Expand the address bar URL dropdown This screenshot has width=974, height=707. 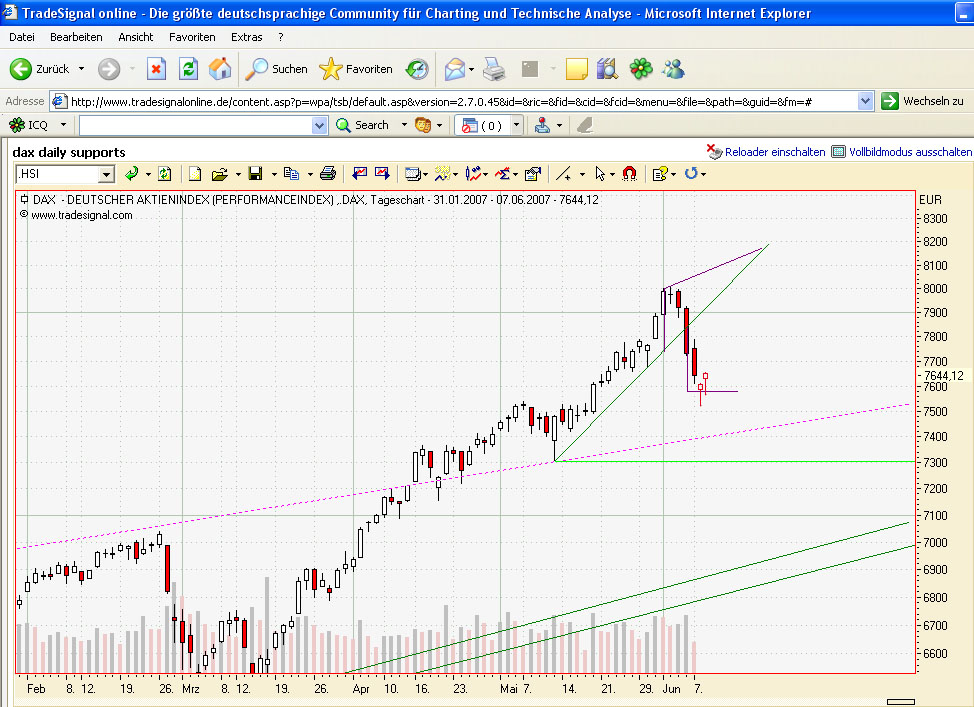(865, 101)
